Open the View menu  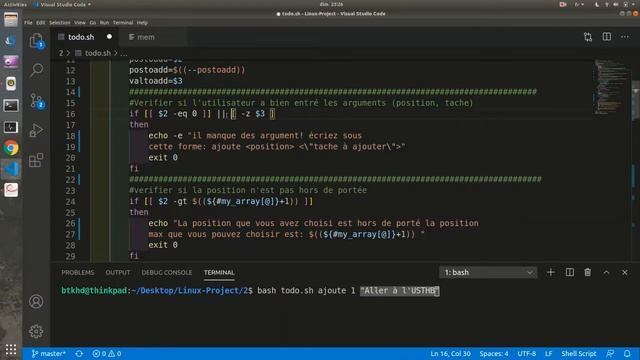coord(80,22)
